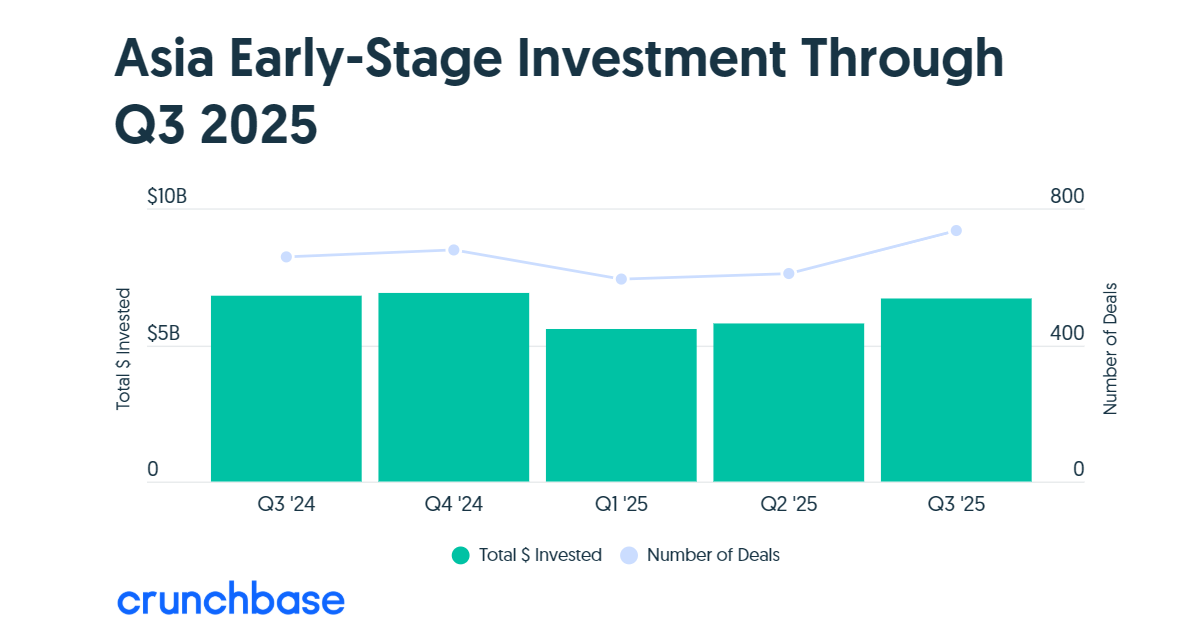The image size is (1179, 644).
Task: Toggle the Number of Deals legend label
Action: (x=713, y=555)
